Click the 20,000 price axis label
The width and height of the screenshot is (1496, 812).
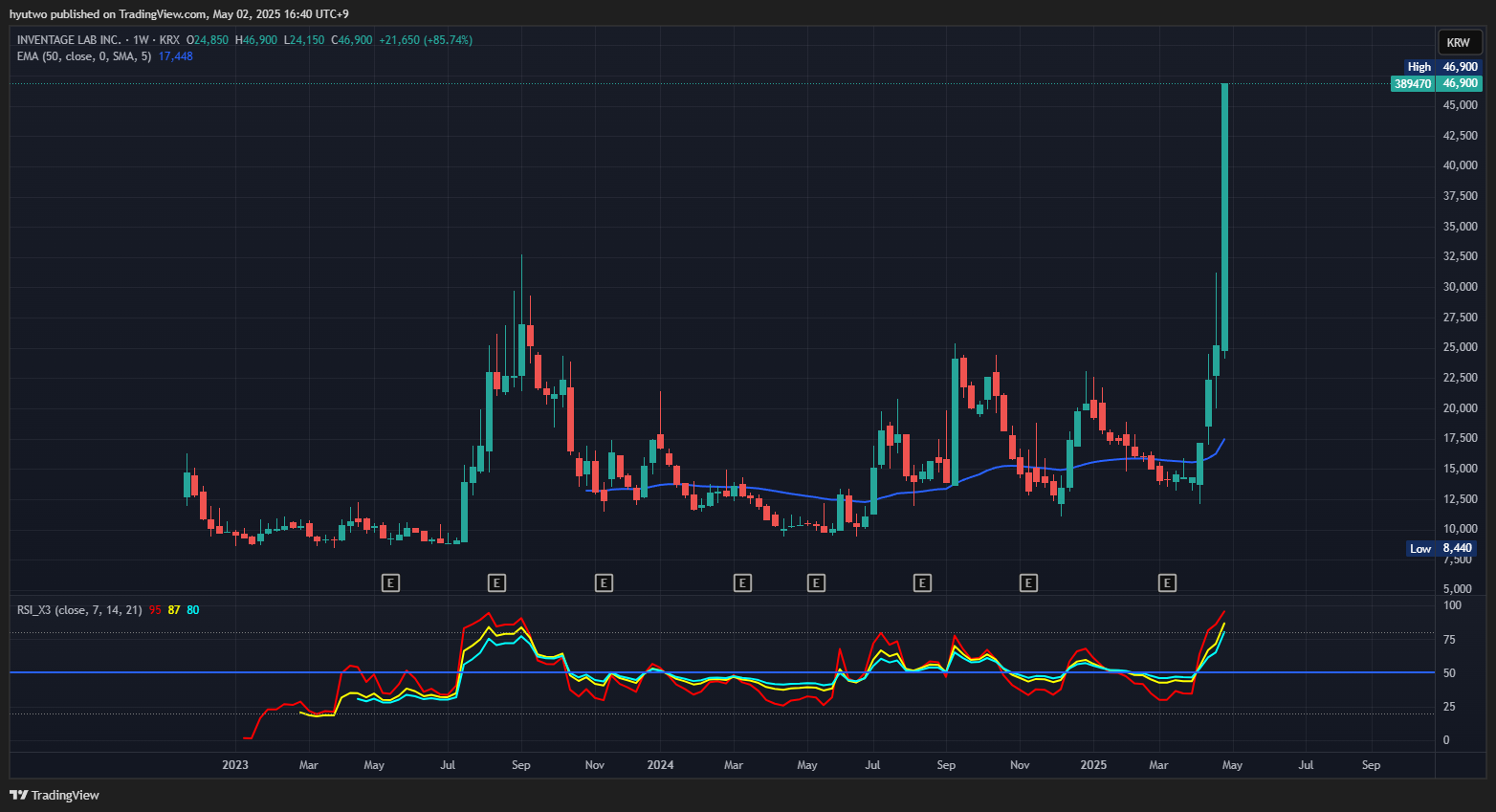1461,408
